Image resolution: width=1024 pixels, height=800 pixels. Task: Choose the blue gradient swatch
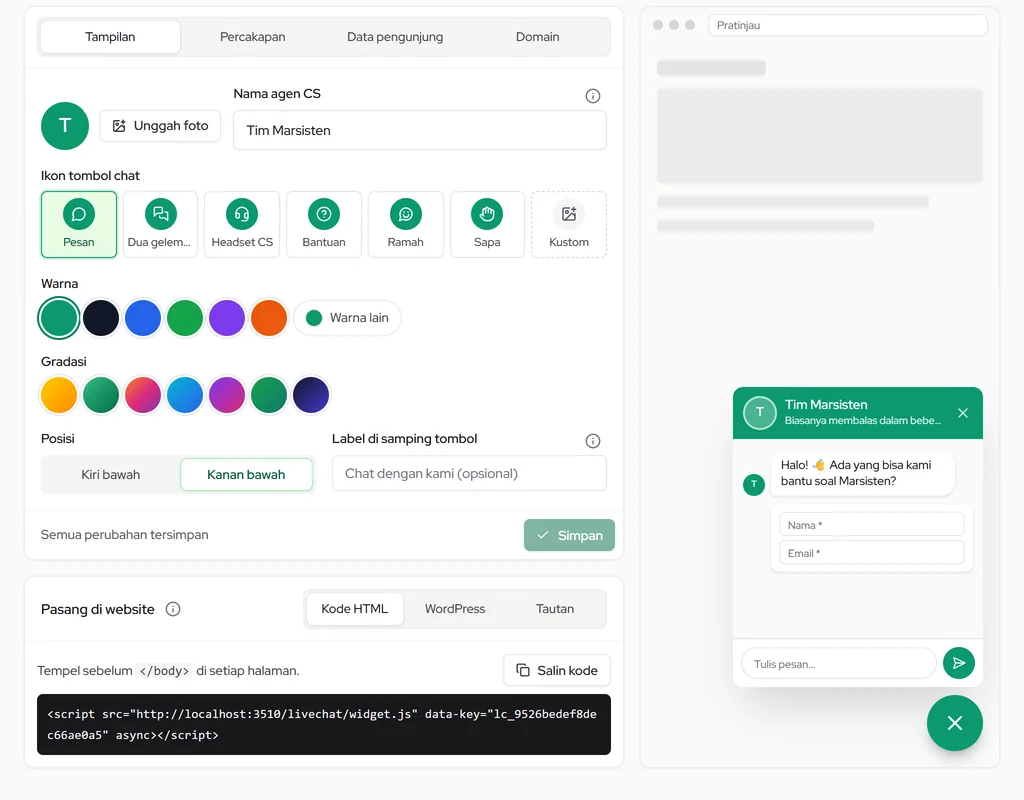(x=185, y=395)
